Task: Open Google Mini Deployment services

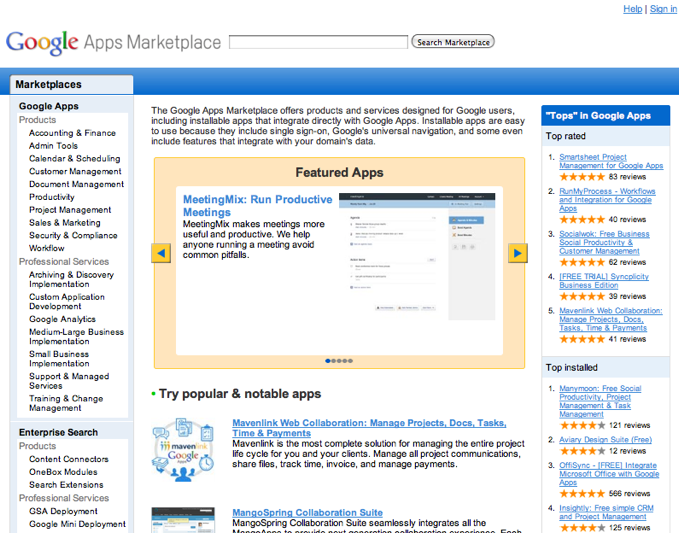Action: (77, 524)
